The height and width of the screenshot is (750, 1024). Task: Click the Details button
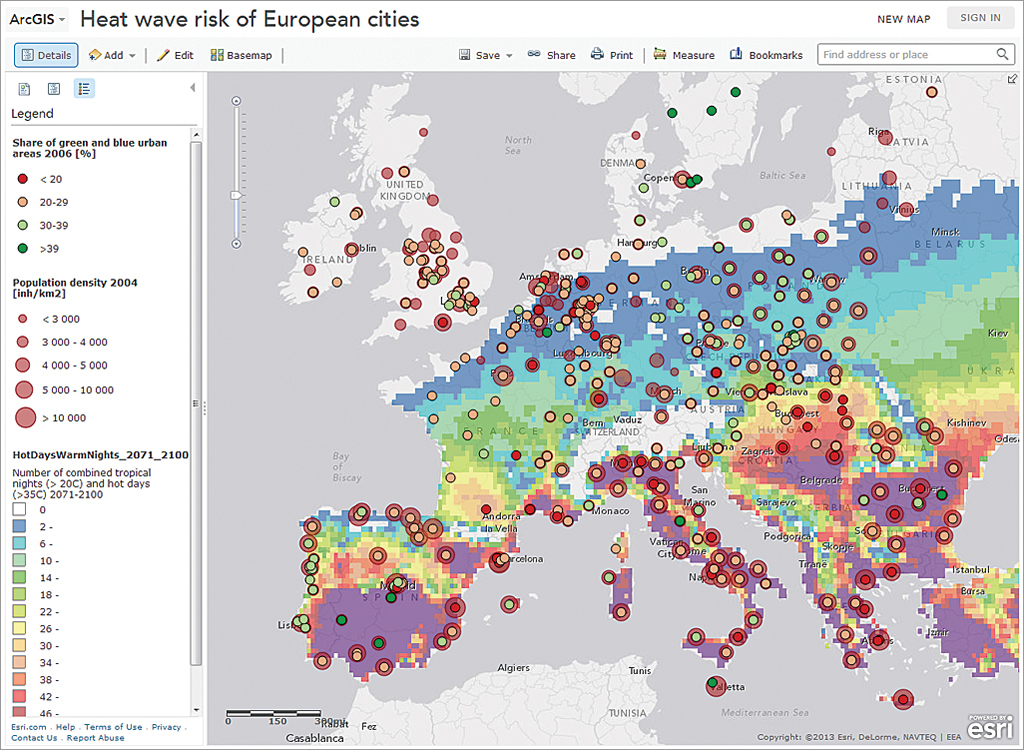tap(46, 56)
